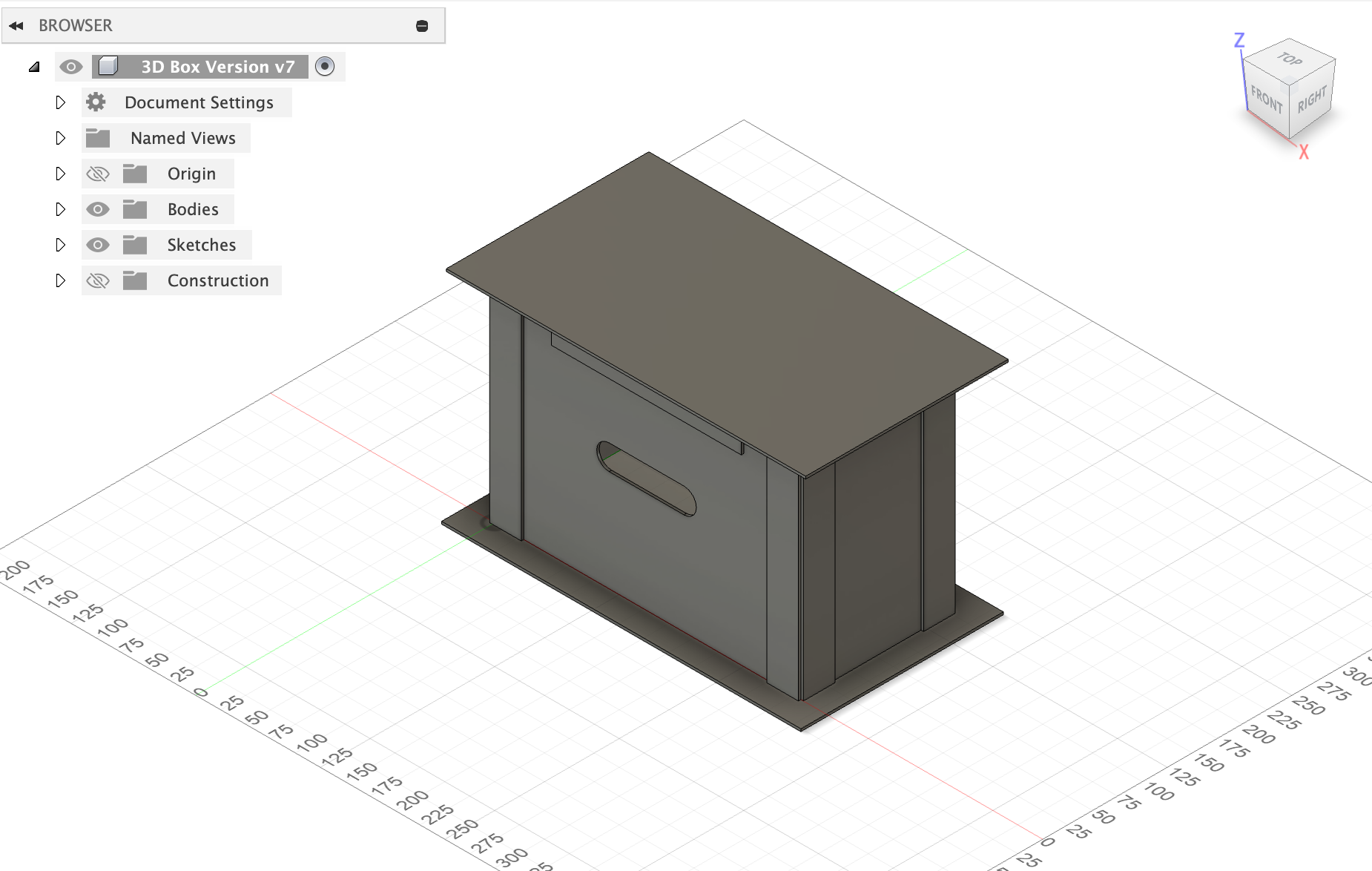
Task: Activate the component radio button next to v7
Action: tap(324, 66)
